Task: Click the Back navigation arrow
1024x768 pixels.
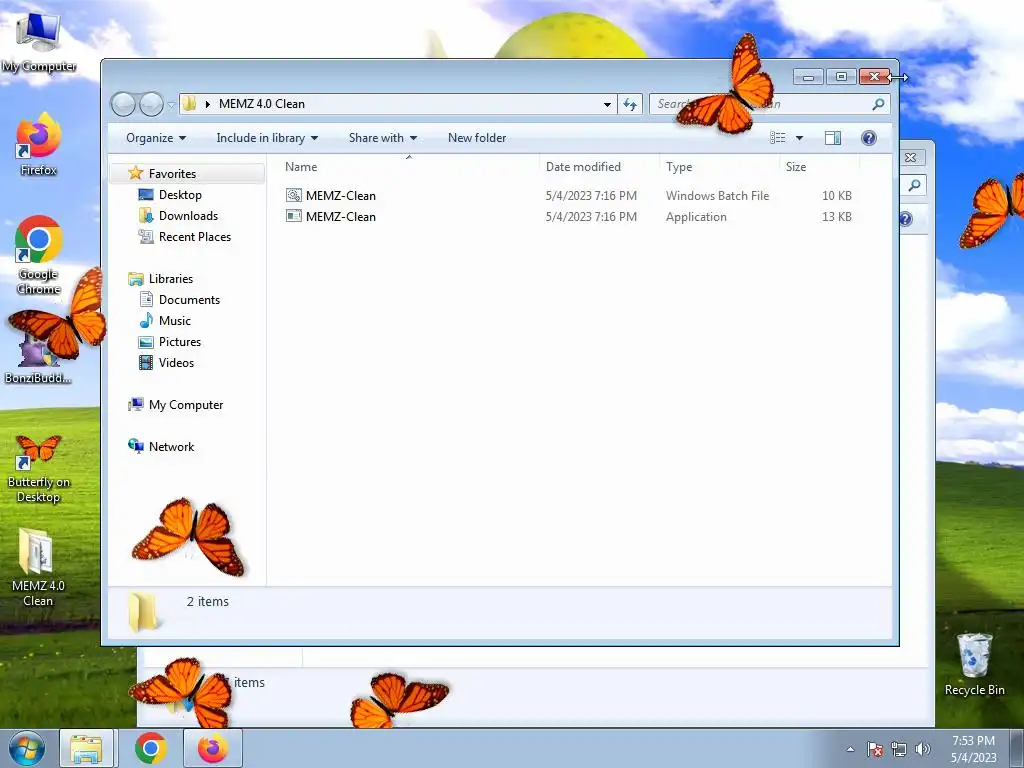Action: 123,104
